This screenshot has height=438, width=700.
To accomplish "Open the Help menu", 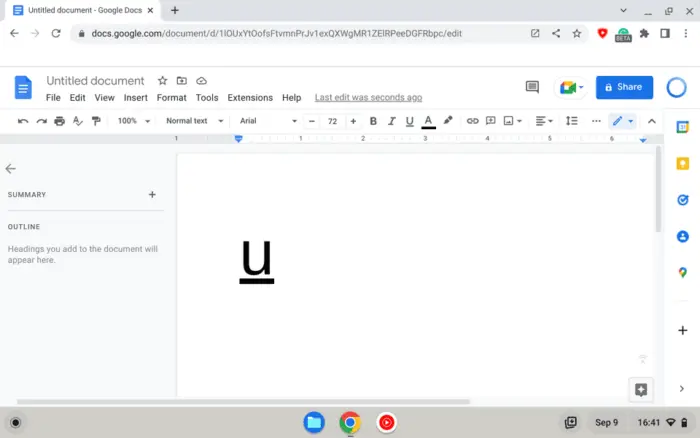I will (292, 98).
